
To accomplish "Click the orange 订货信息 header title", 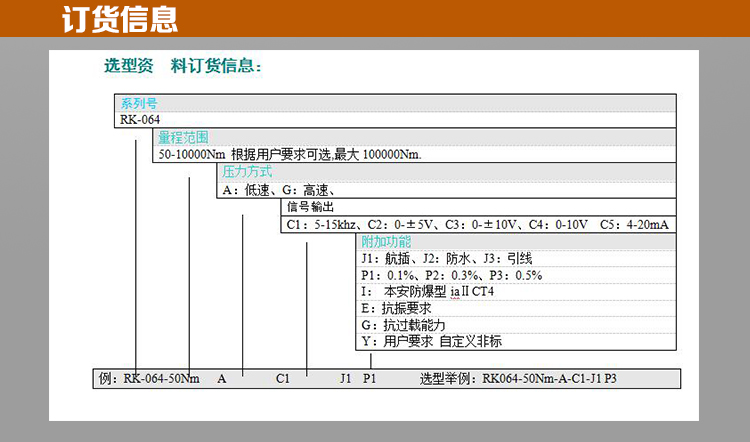I will pyautogui.click(x=119, y=18).
